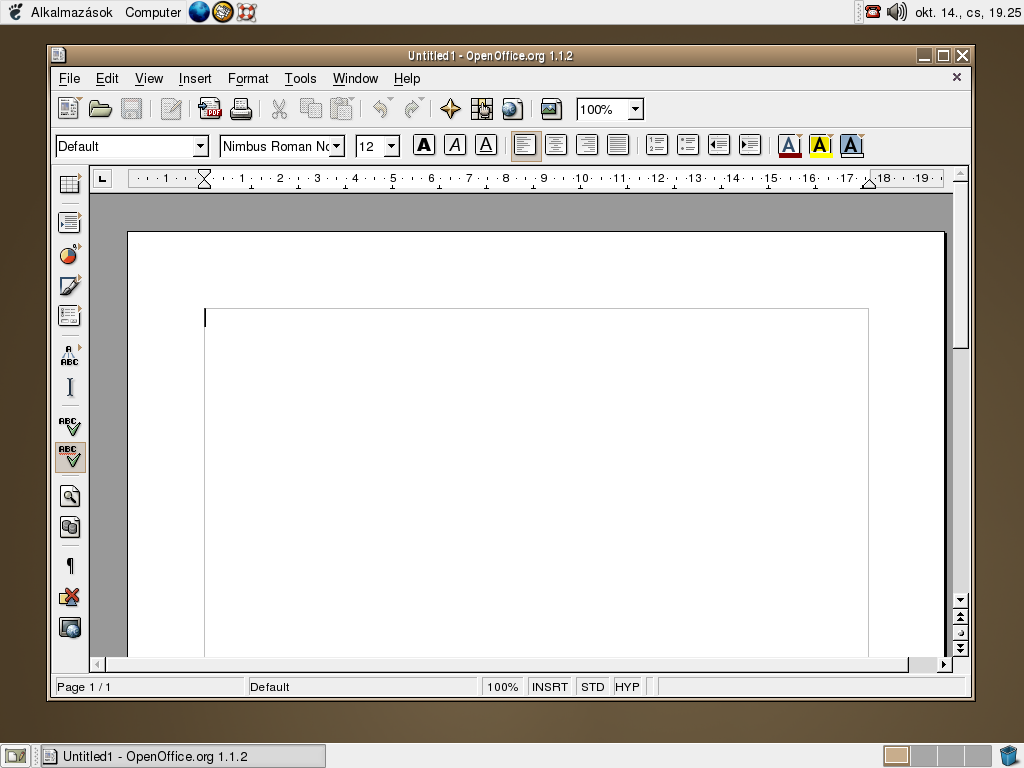Apply red font color
The height and width of the screenshot is (768, 1024).
click(790, 145)
